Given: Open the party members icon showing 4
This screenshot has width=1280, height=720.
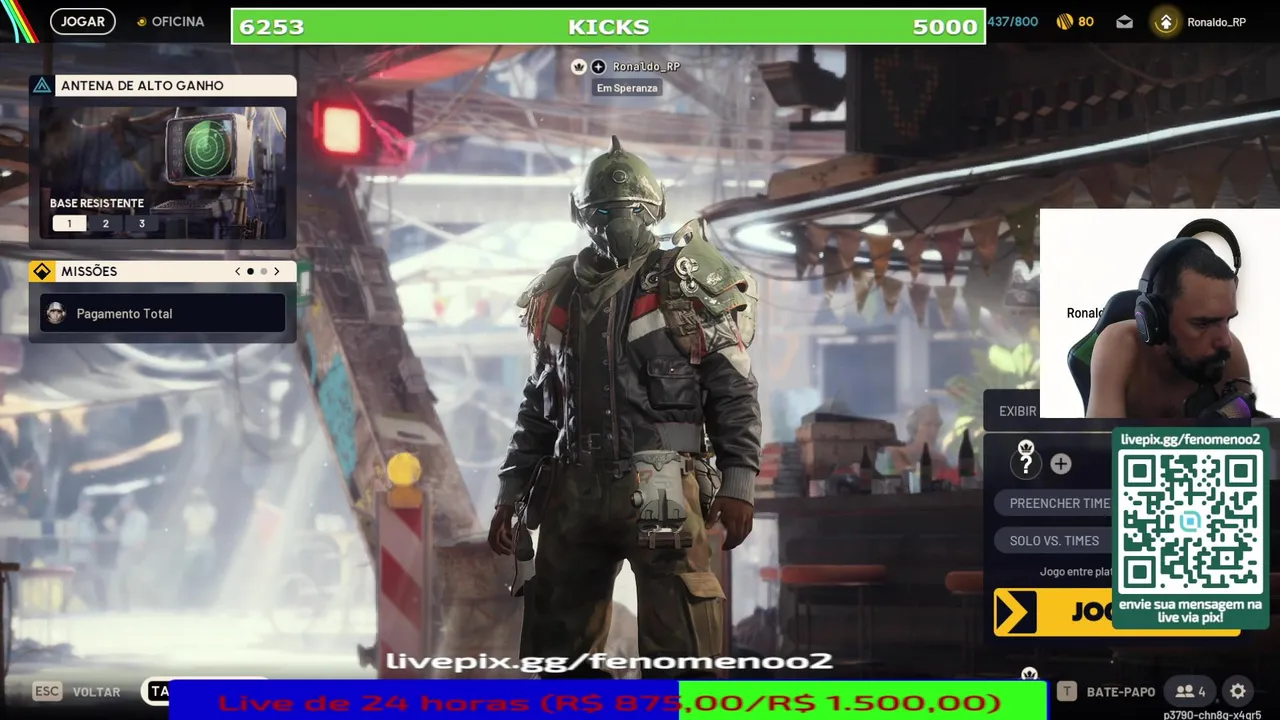Looking at the screenshot, I should tap(1190, 691).
